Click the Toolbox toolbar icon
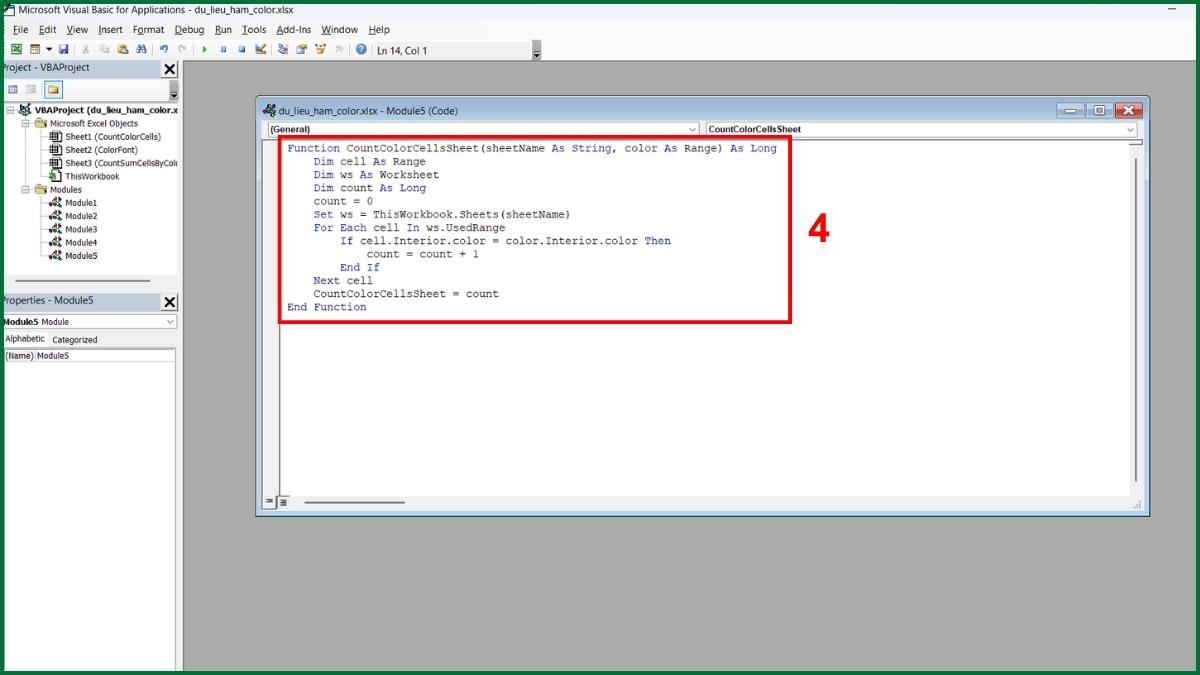This screenshot has width=1200, height=675. (339, 49)
